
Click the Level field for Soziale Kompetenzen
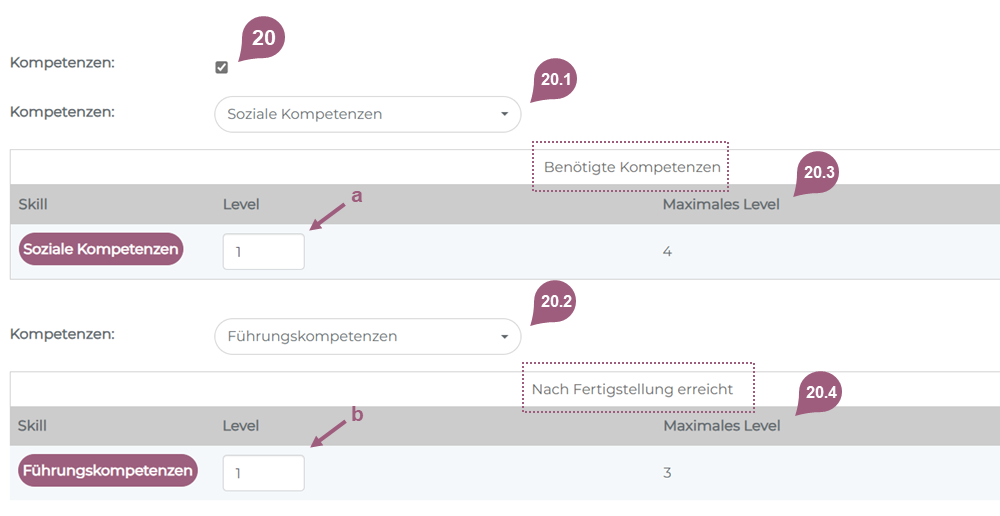263,252
